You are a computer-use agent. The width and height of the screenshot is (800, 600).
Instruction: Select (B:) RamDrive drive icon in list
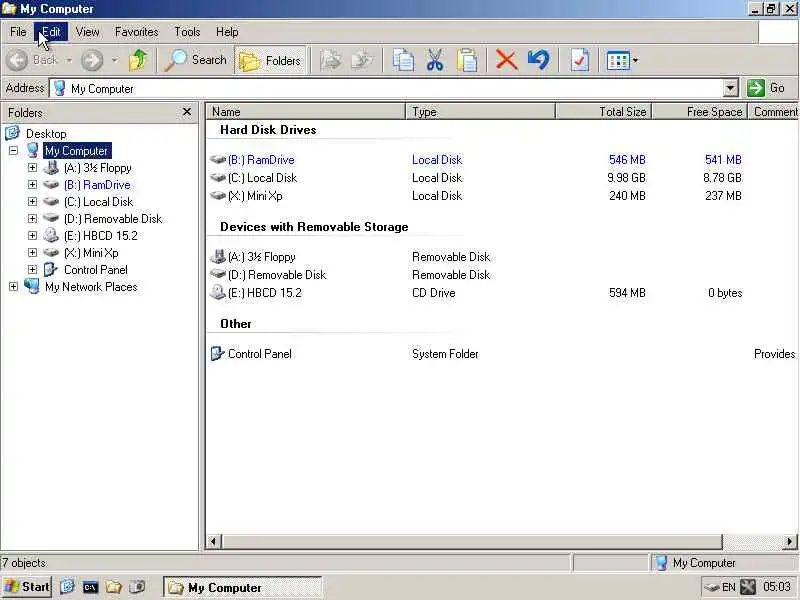218,160
